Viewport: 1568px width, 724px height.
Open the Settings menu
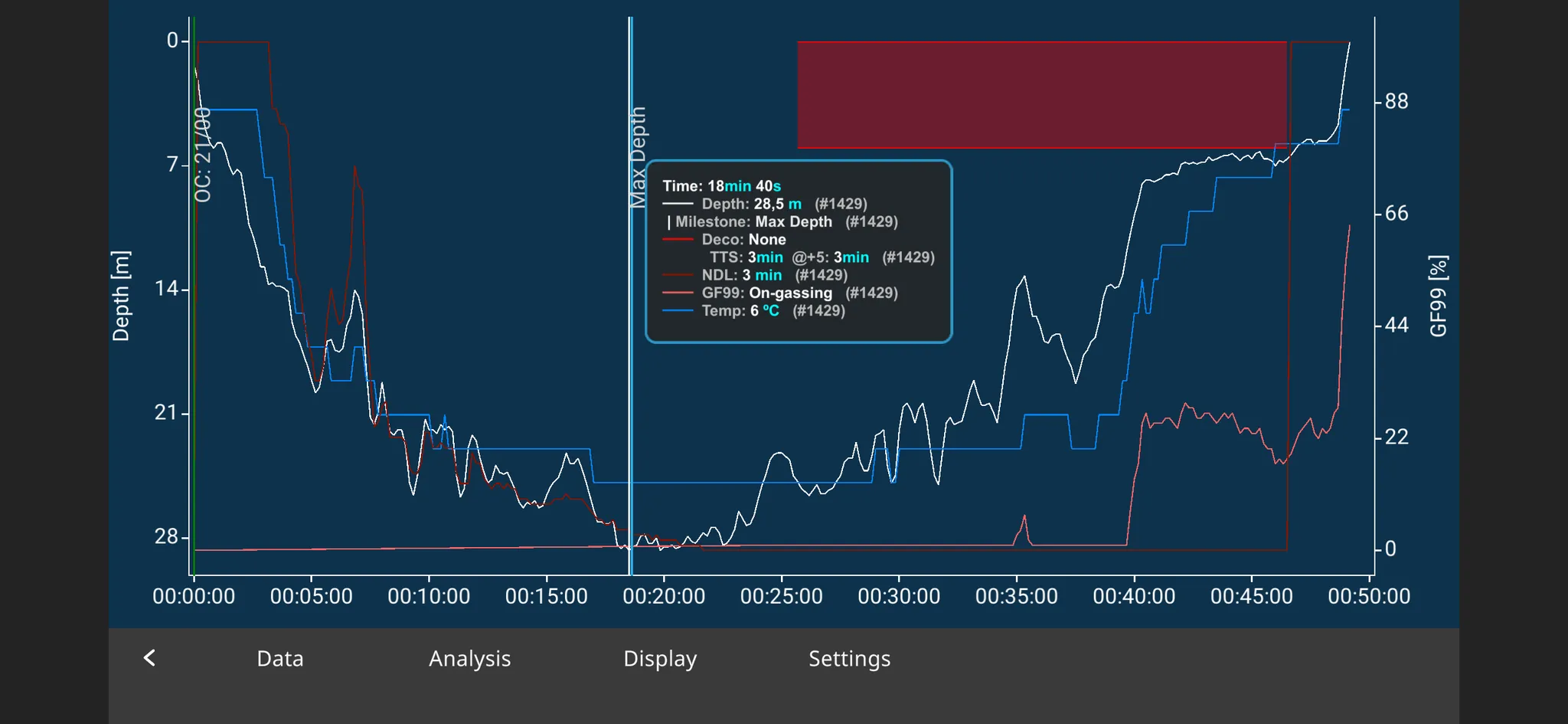[849, 659]
